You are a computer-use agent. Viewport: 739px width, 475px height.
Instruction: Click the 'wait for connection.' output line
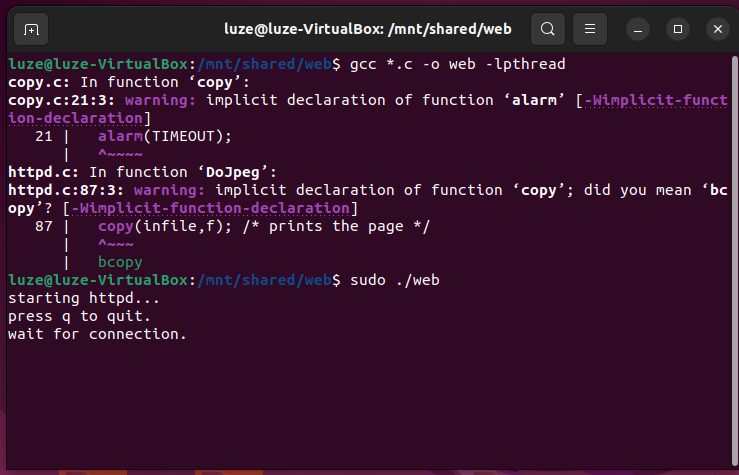pyautogui.click(x=97, y=334)
